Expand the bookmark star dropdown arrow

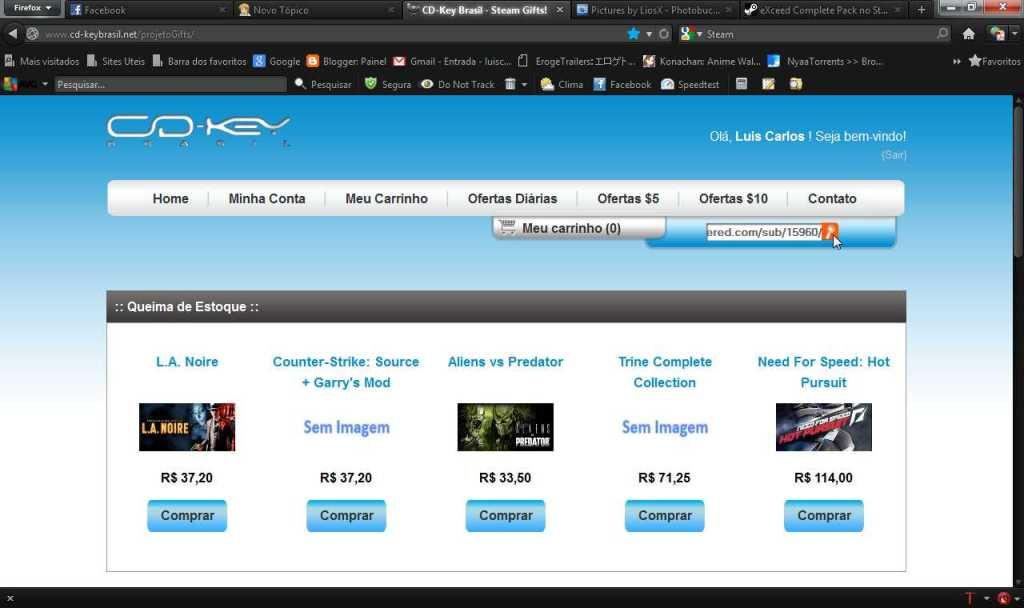pos(648,34)
